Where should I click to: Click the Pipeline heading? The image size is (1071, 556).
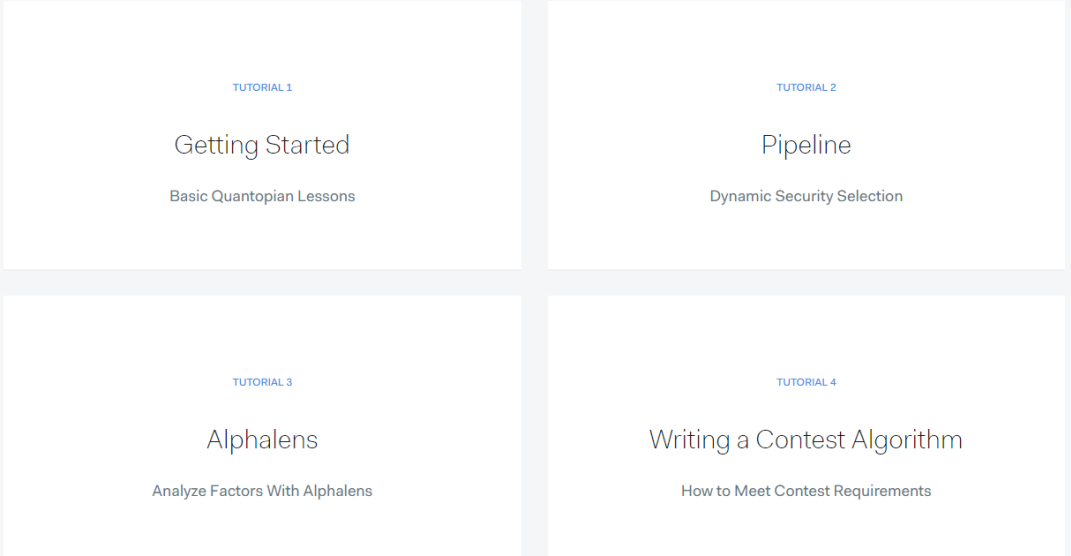(806, 145)
